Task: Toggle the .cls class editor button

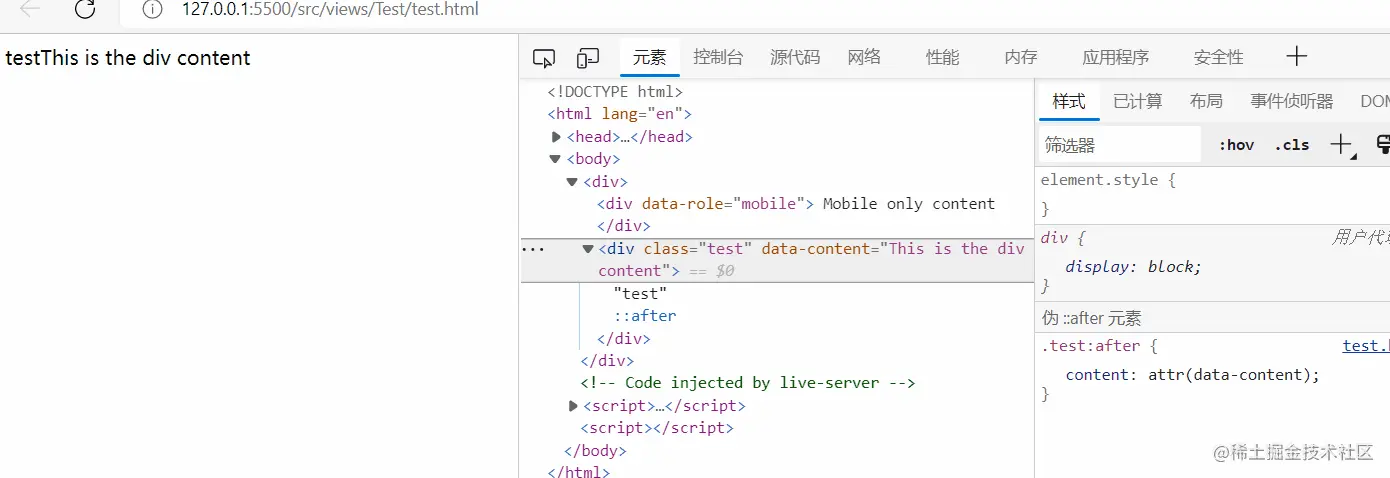Action: (x=1292, y=145)
